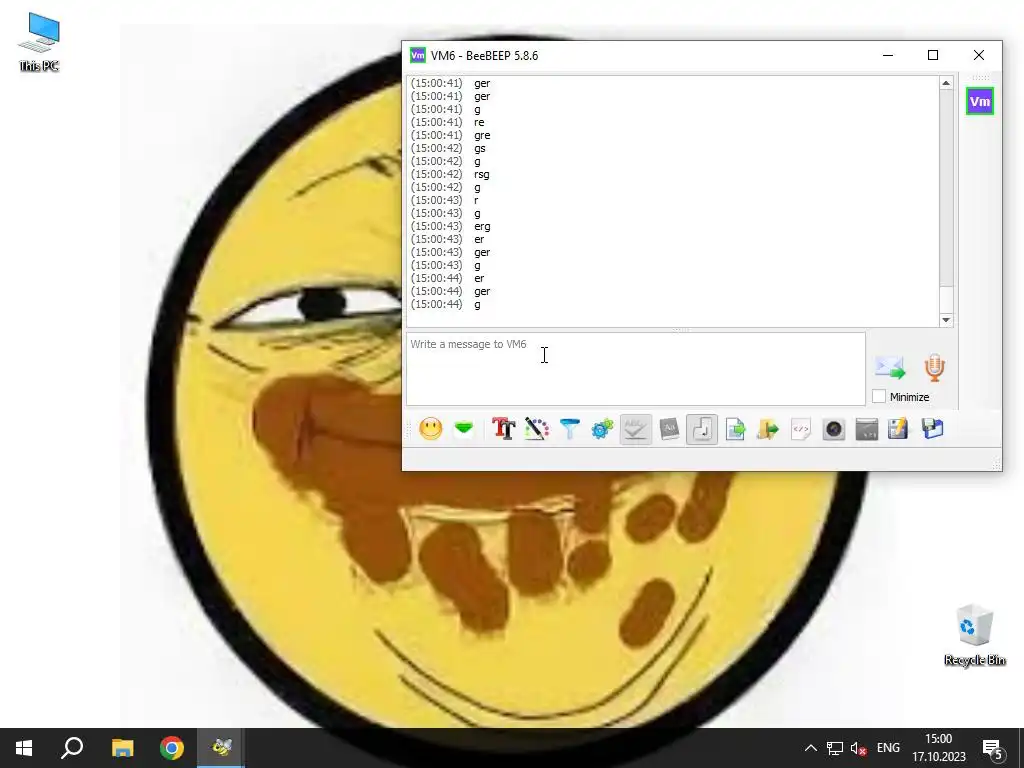Open taskbar search magnifier
The image size is (1024, 768).
tap(72, 748)
